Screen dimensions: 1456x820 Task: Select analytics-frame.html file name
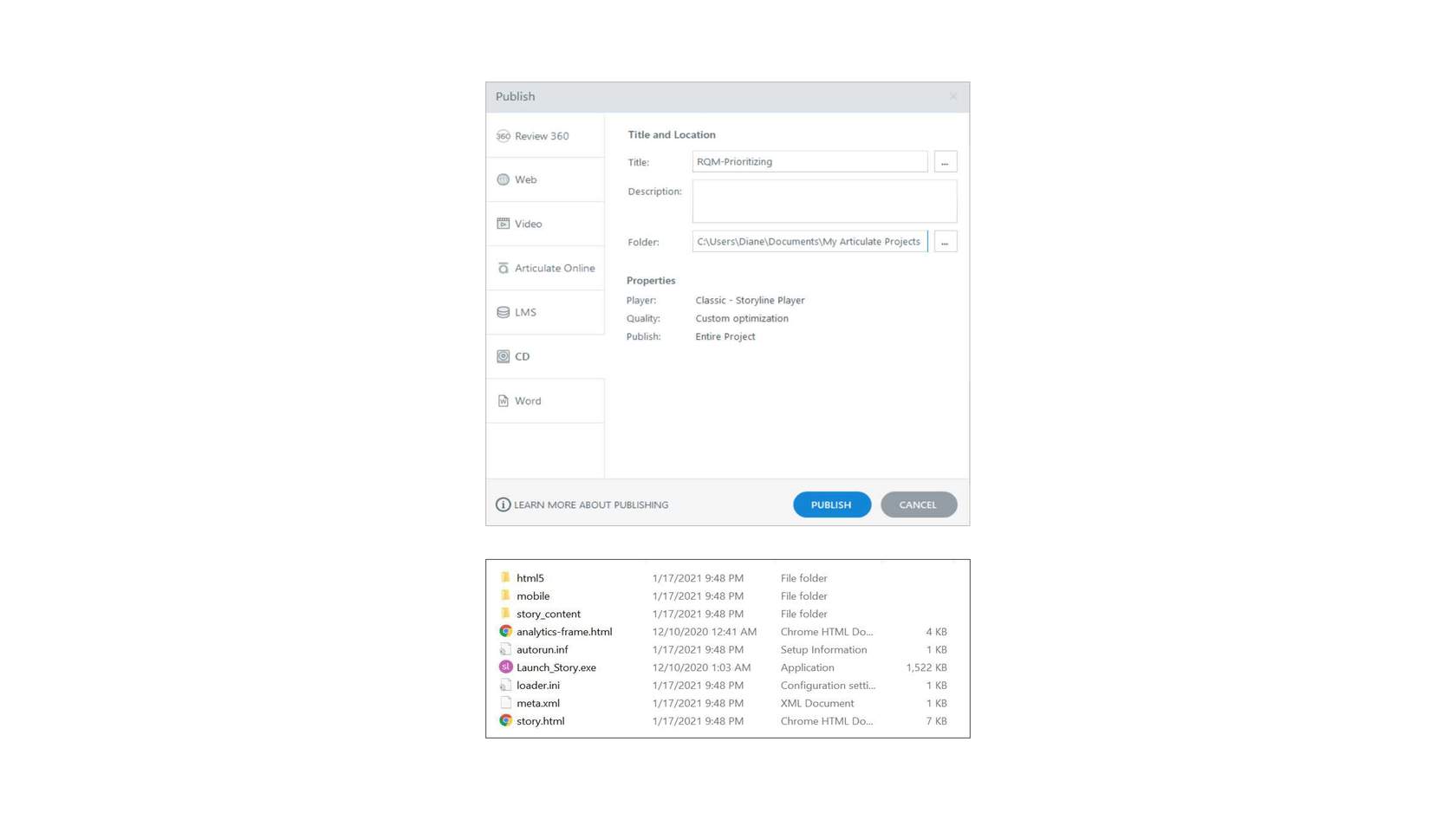pyautogui.click(x=564, y=632)
